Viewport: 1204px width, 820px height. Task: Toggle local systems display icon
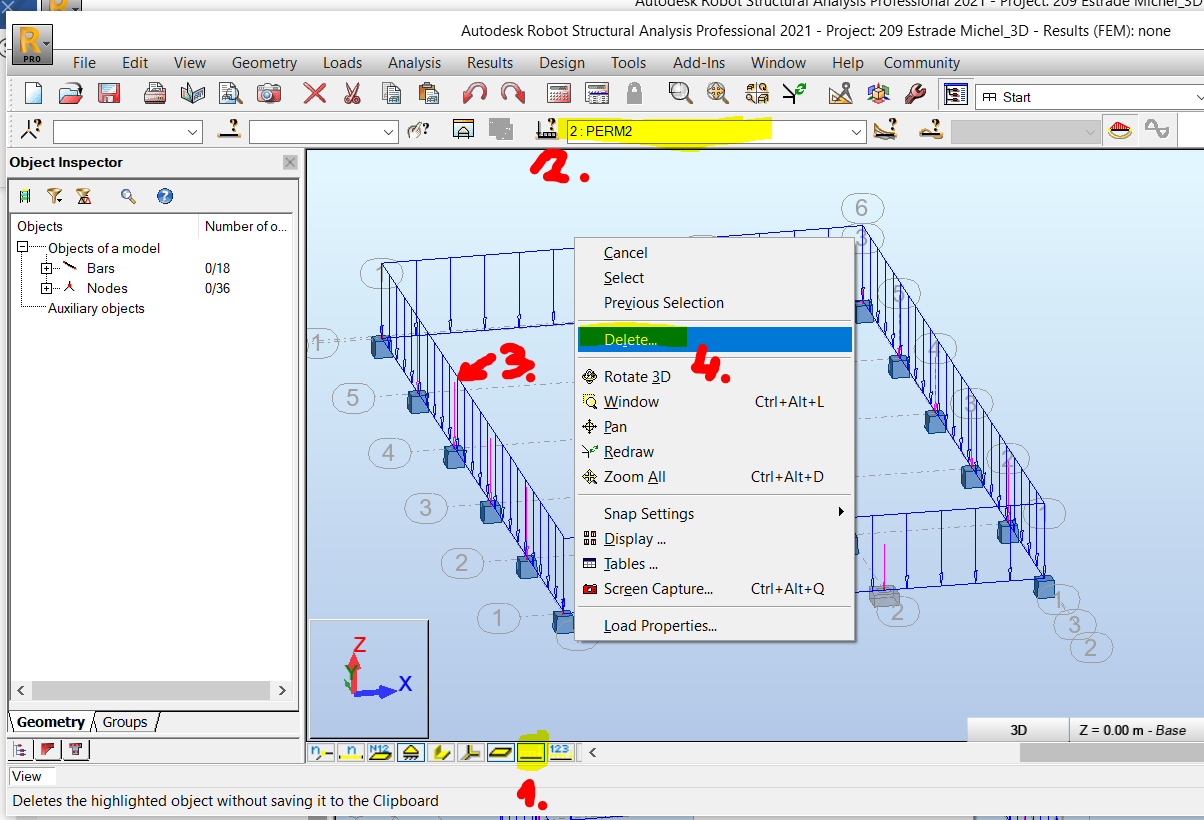pyautogui.click(x=470, y=752)
